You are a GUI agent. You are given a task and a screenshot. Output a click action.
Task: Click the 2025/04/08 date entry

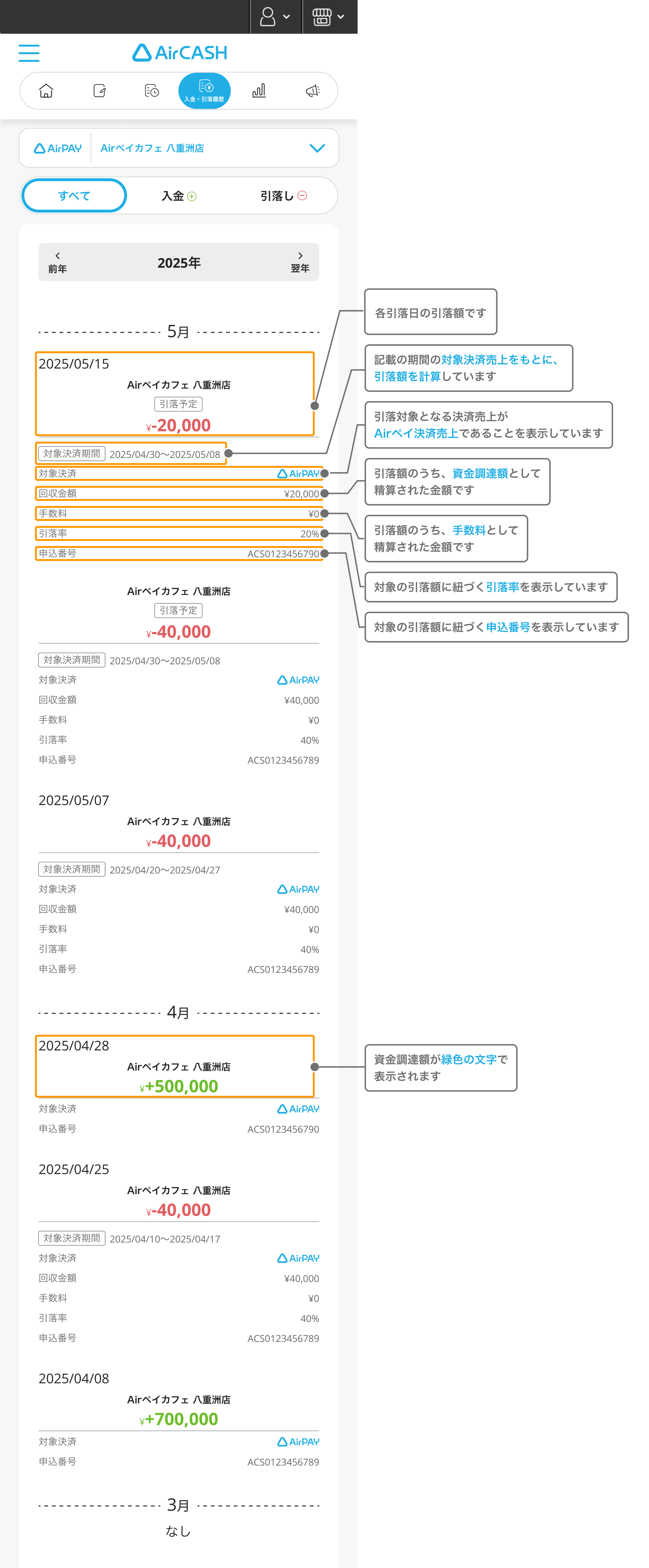(74, 1379)
